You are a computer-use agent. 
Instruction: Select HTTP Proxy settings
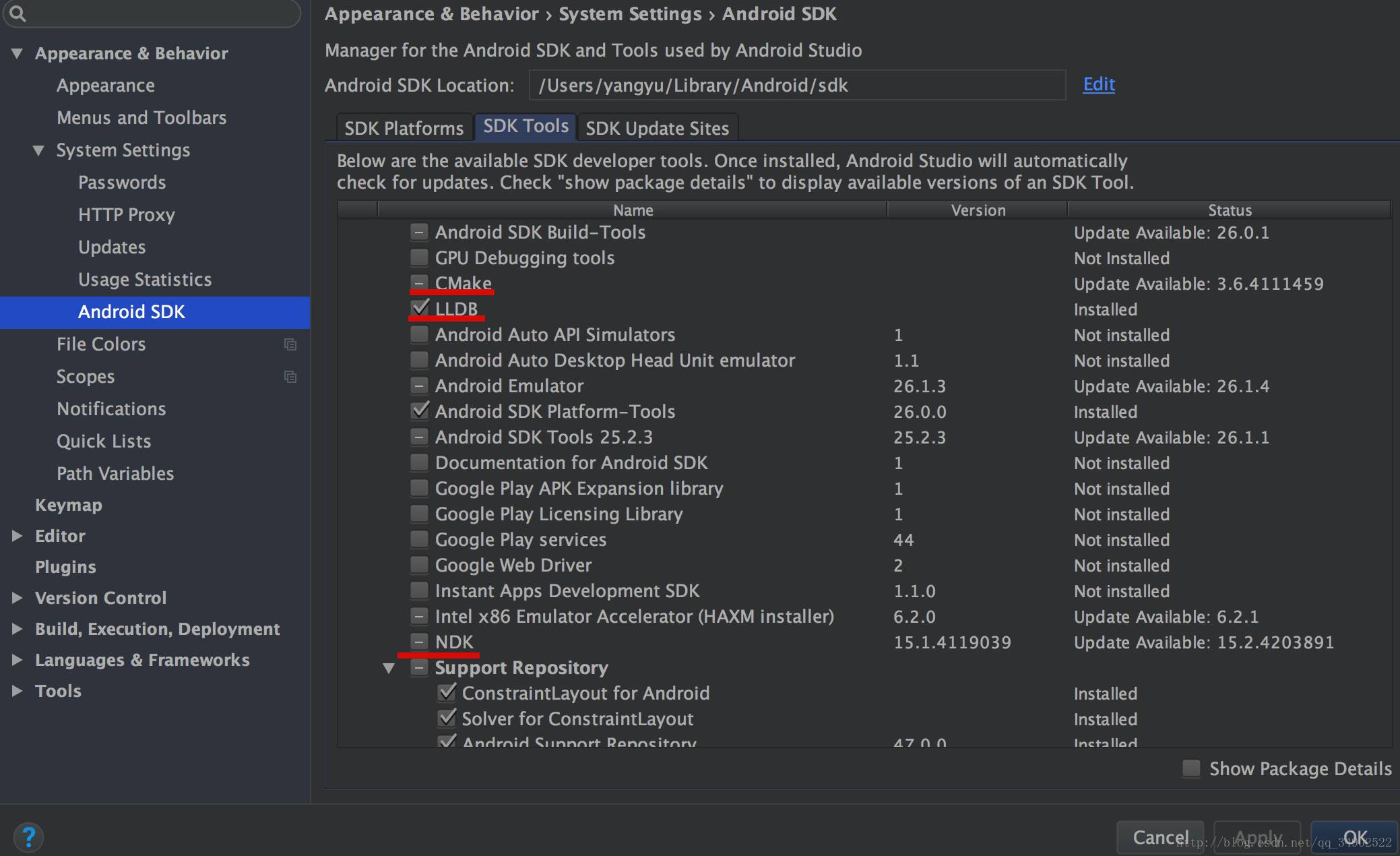click(x=127, y=215)
